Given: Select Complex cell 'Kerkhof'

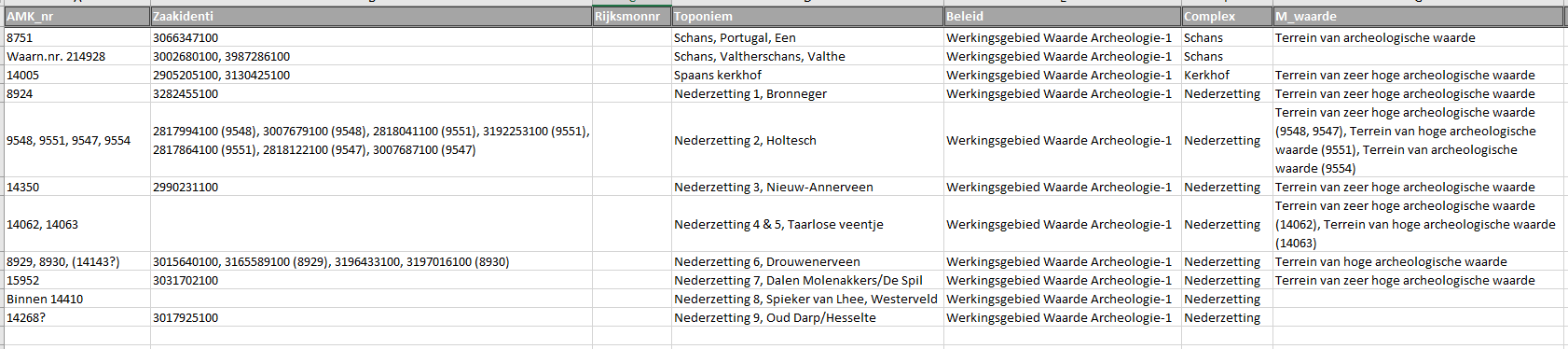Looking at the screenshot, I should pyautogui.click(x=1227, y=75).
